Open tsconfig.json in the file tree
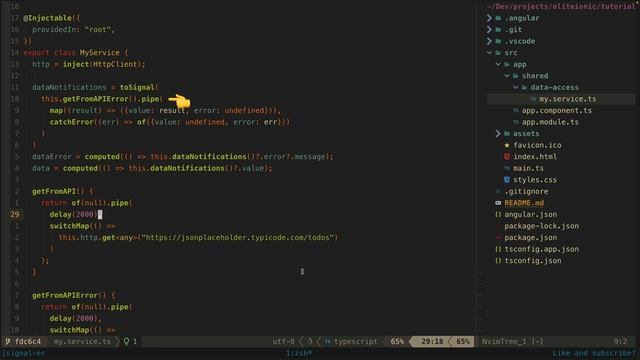Image resolution: width=640 pixels, height=360 pixels. point(533,260)
